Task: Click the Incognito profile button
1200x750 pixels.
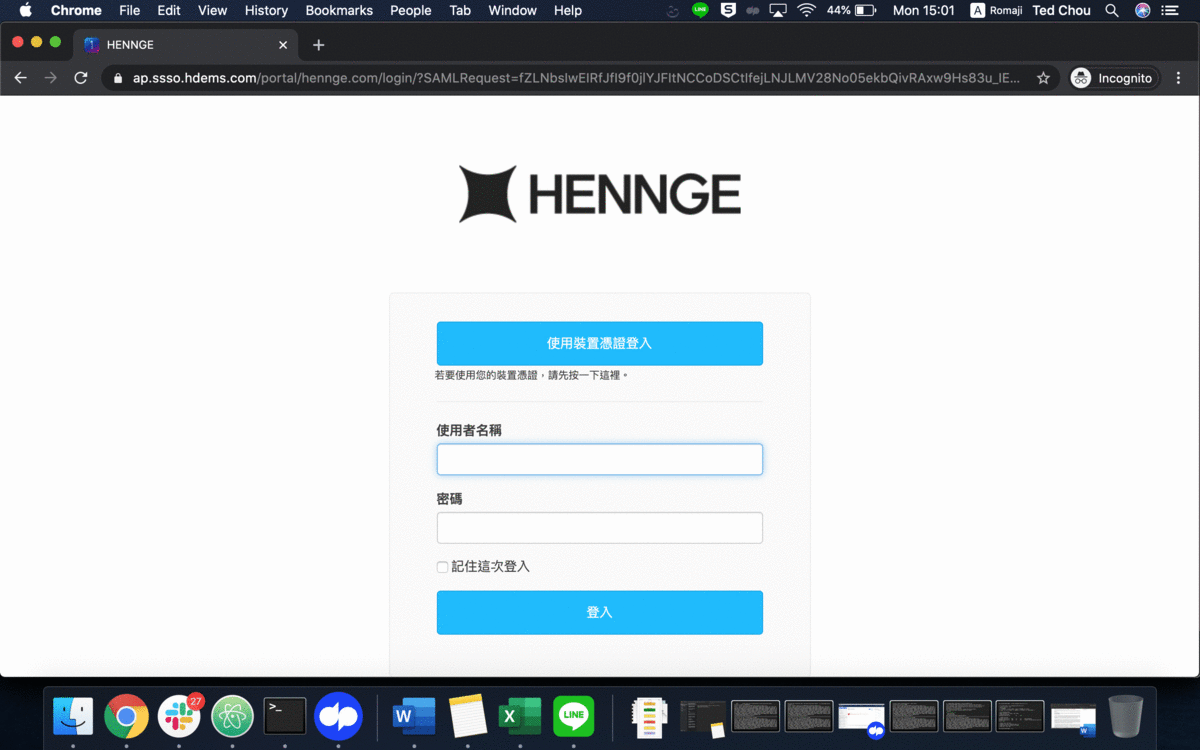Action: click(x=1113, y=78)
